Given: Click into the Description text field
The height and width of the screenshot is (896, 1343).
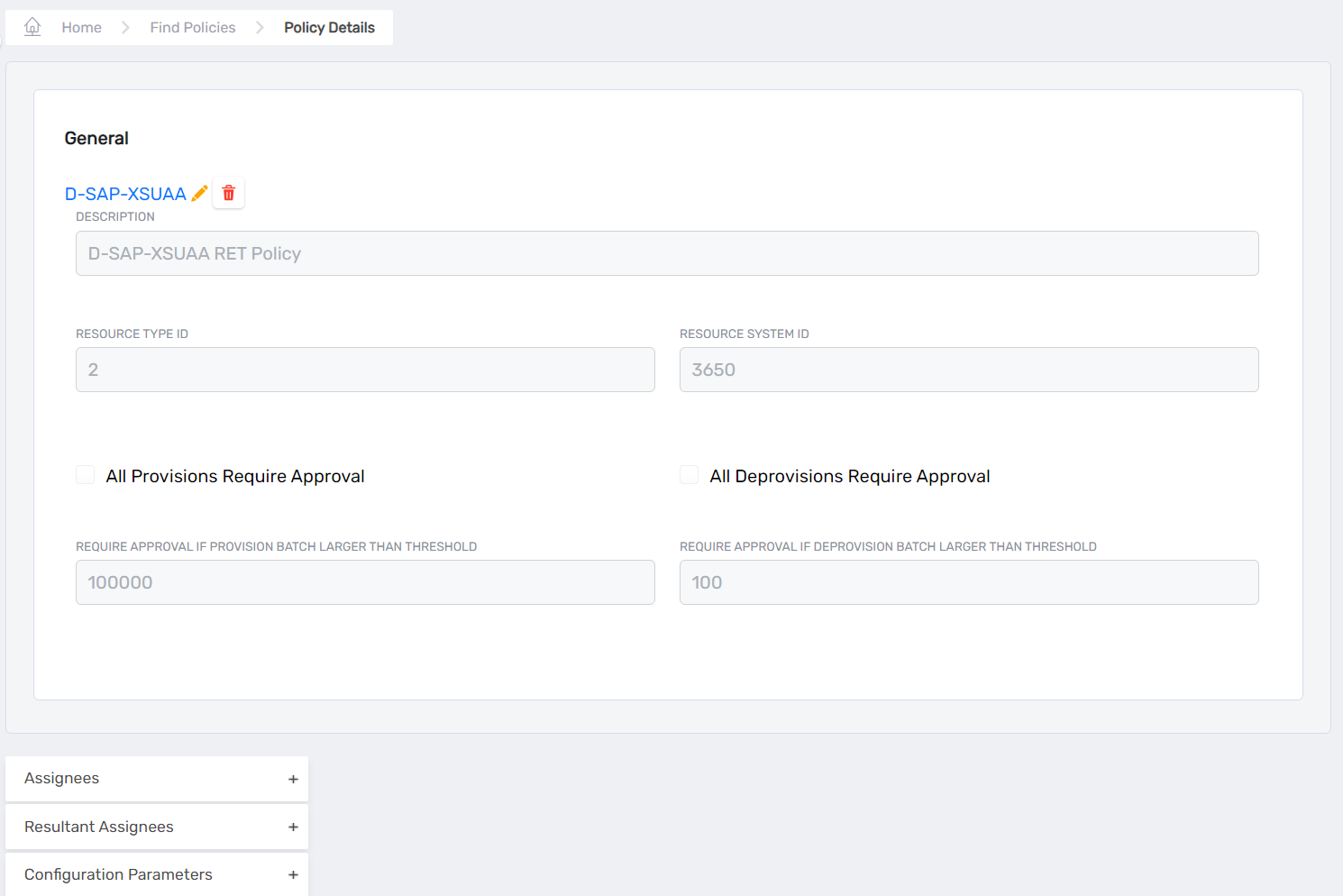Looking at the screenshot, I should coord(667,253).
